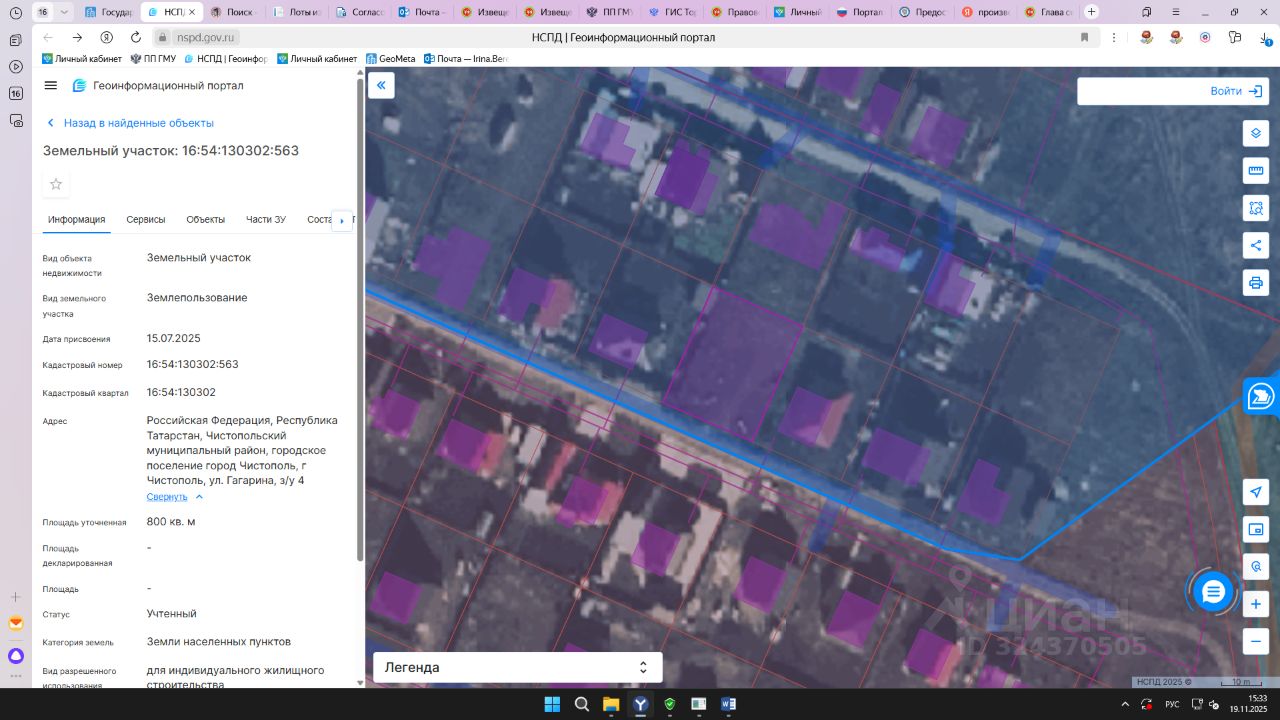Open the tab group dropdown arrow
Image resolution: width=1280 pixels, height=720 pixels.
(x=65, y=12)
